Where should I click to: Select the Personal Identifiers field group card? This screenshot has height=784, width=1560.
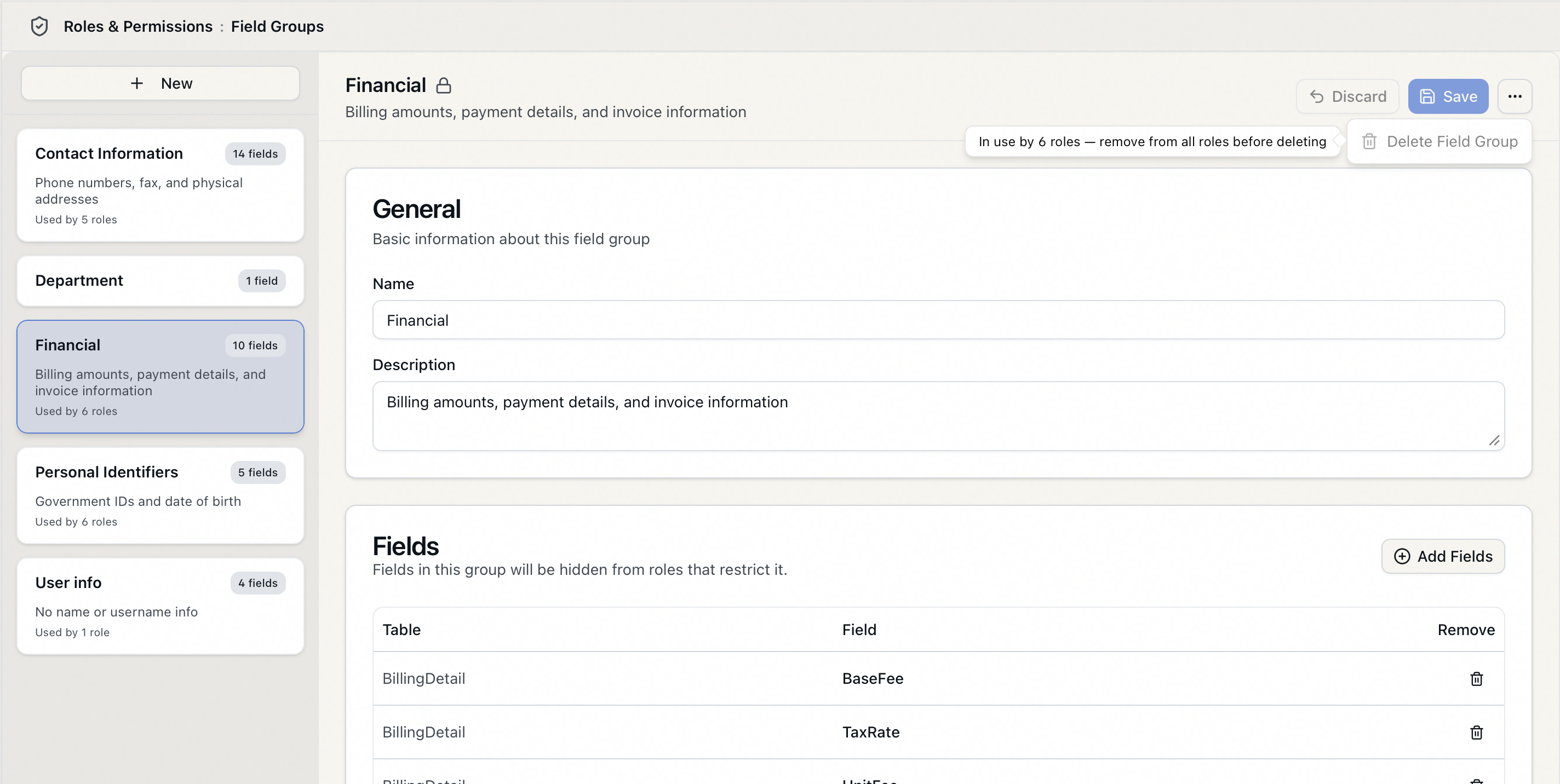tap(160, 496)
